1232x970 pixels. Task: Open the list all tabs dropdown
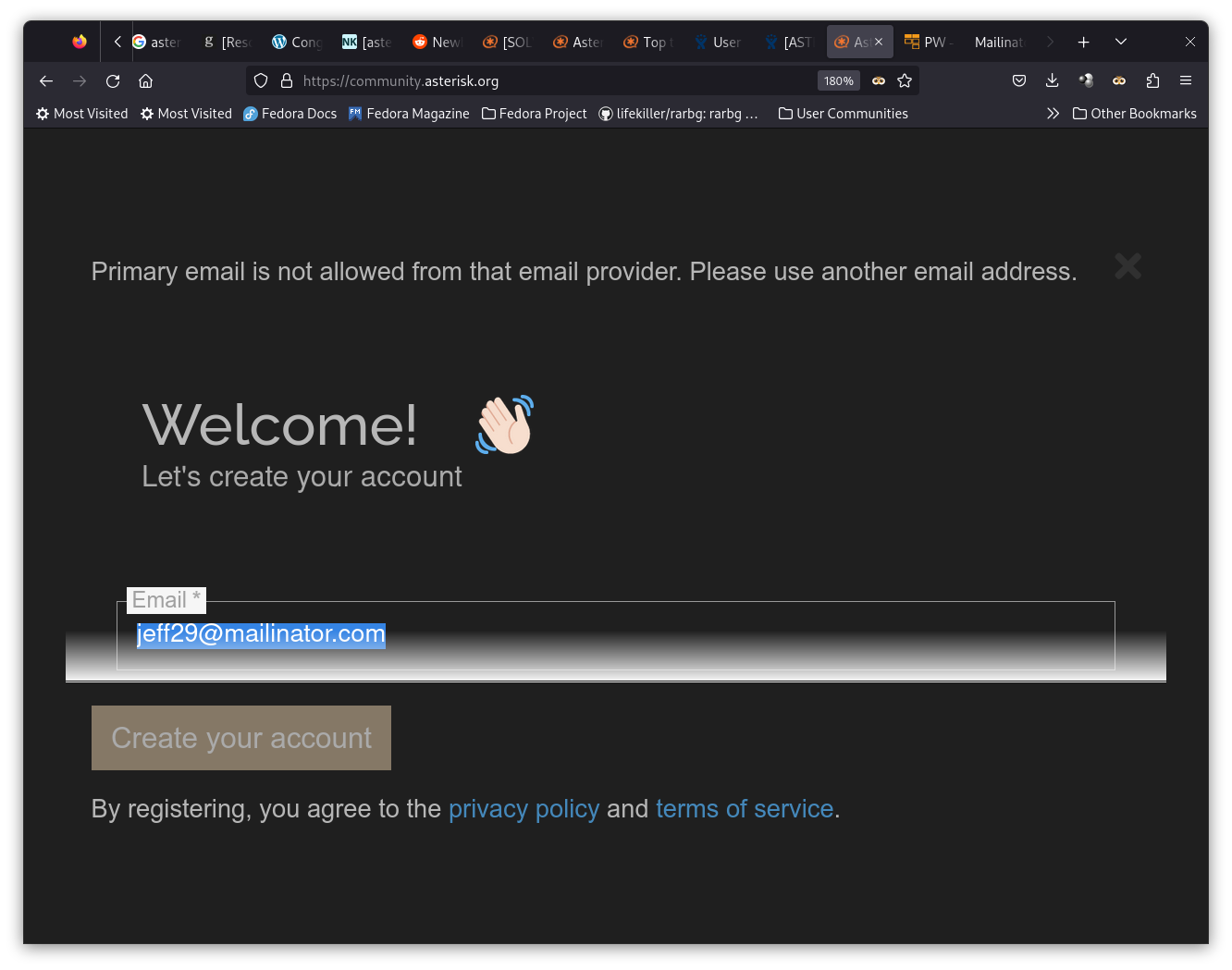[1121, 42]
